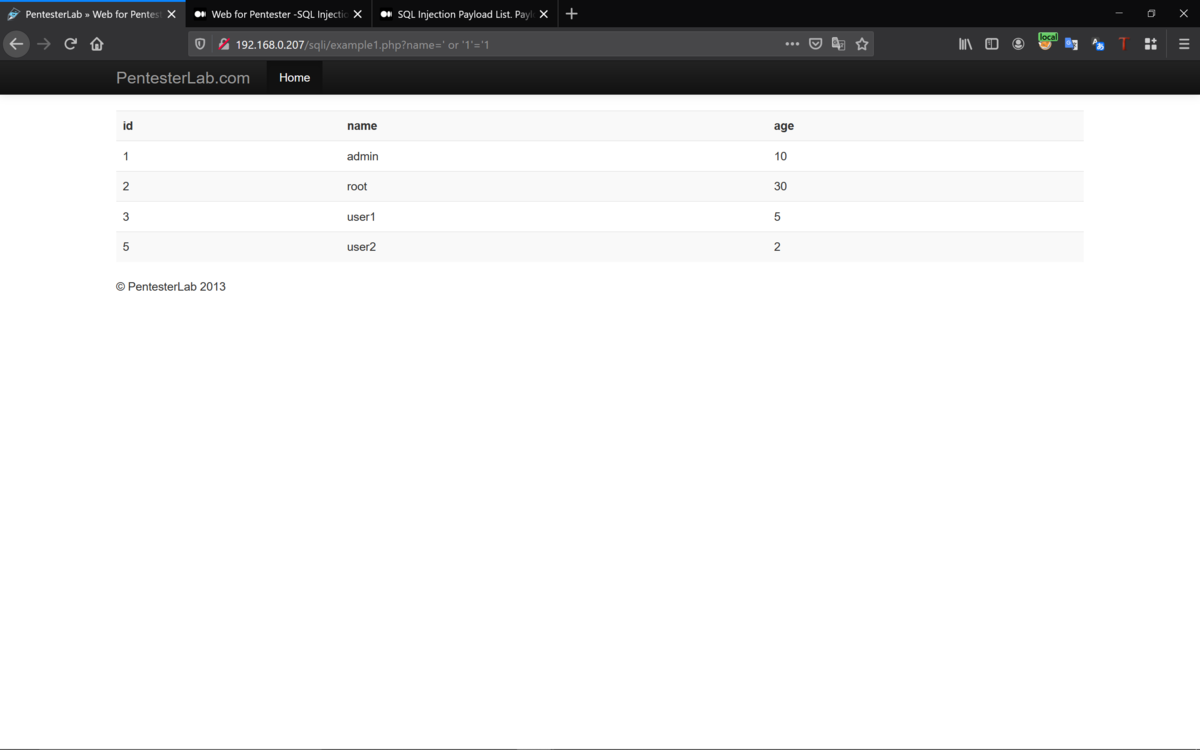Open Firefox account menu
Screen dimensions: 1200x750
tap(1018, 44)
